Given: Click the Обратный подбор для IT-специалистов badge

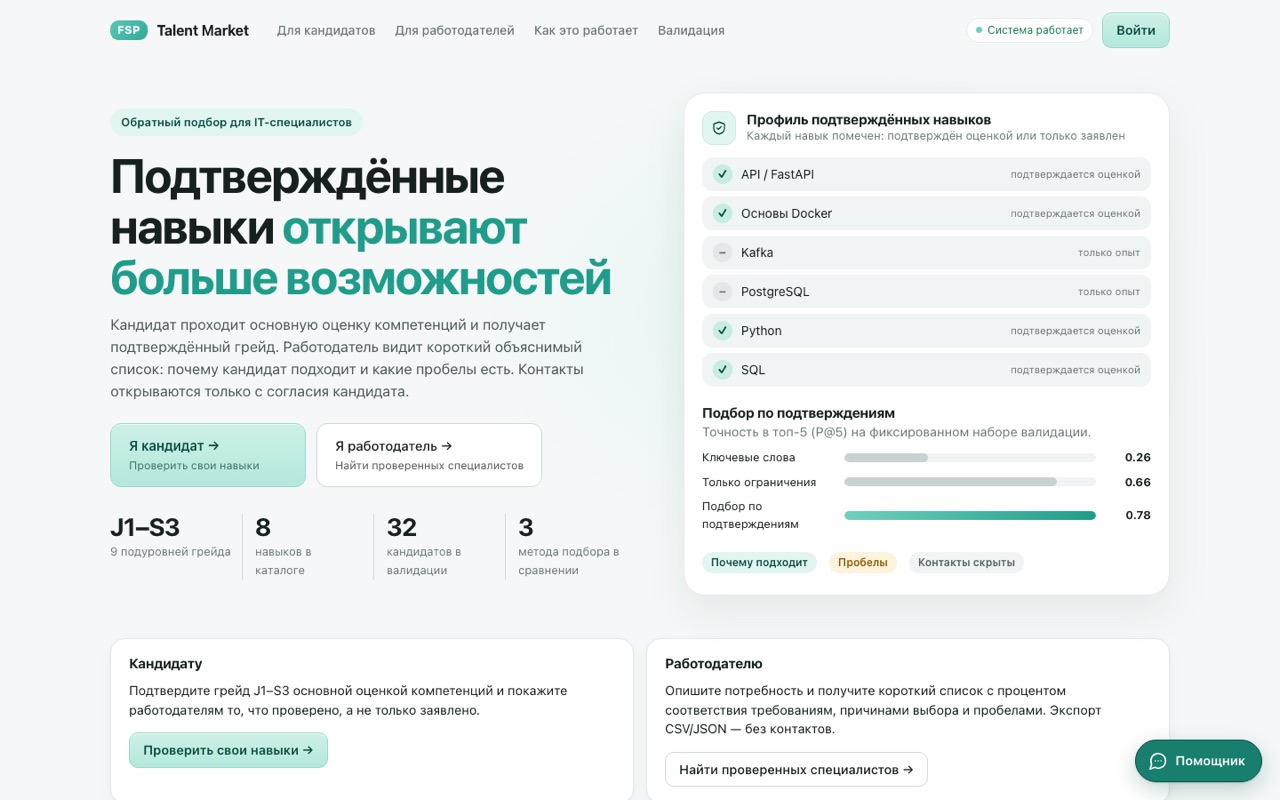Looking at the screenshot, I should [x=236, y=122].
